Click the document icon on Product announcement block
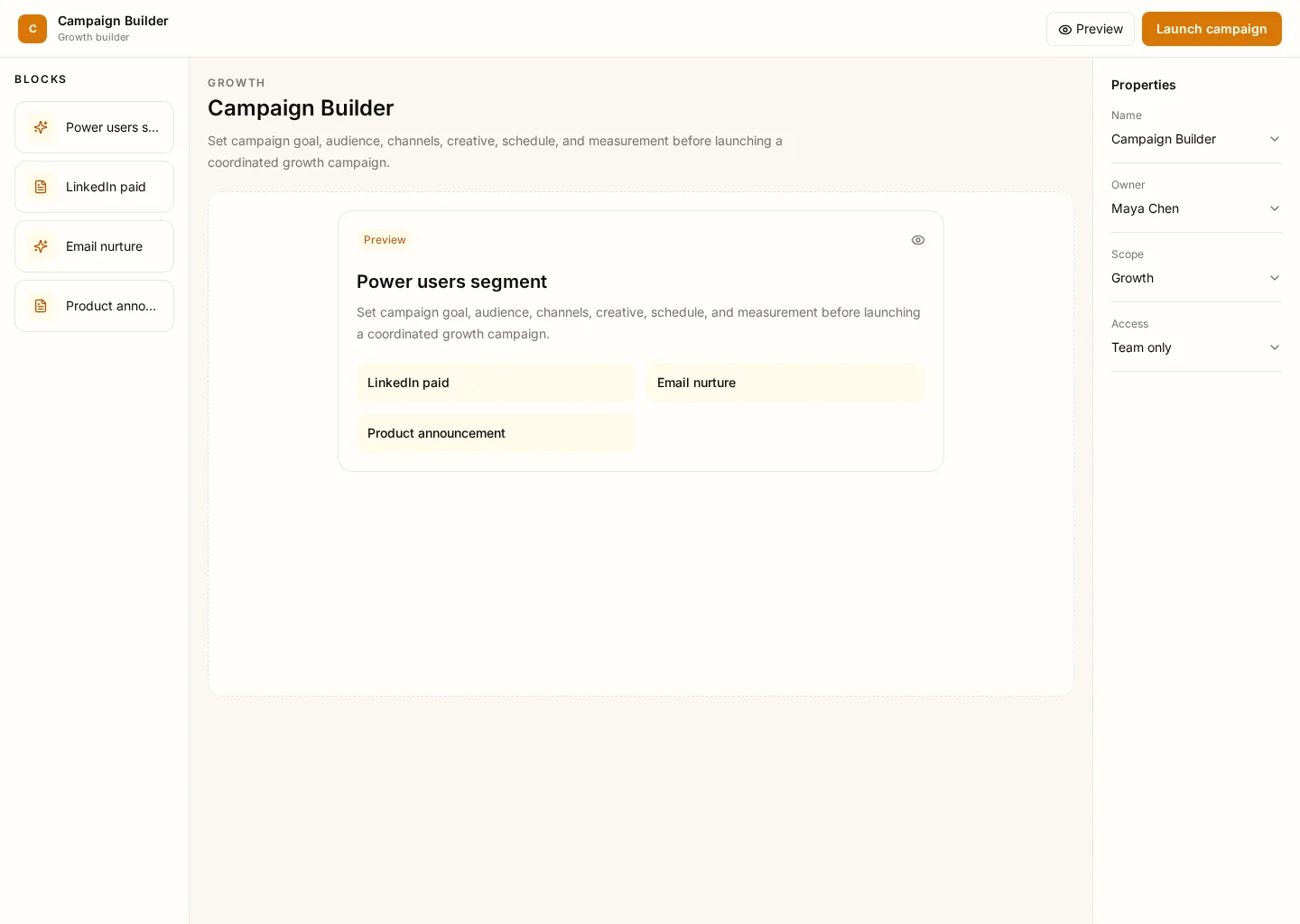Viewport: 1300px width, 924px height. pyautogui.click(x=41, y=306)
